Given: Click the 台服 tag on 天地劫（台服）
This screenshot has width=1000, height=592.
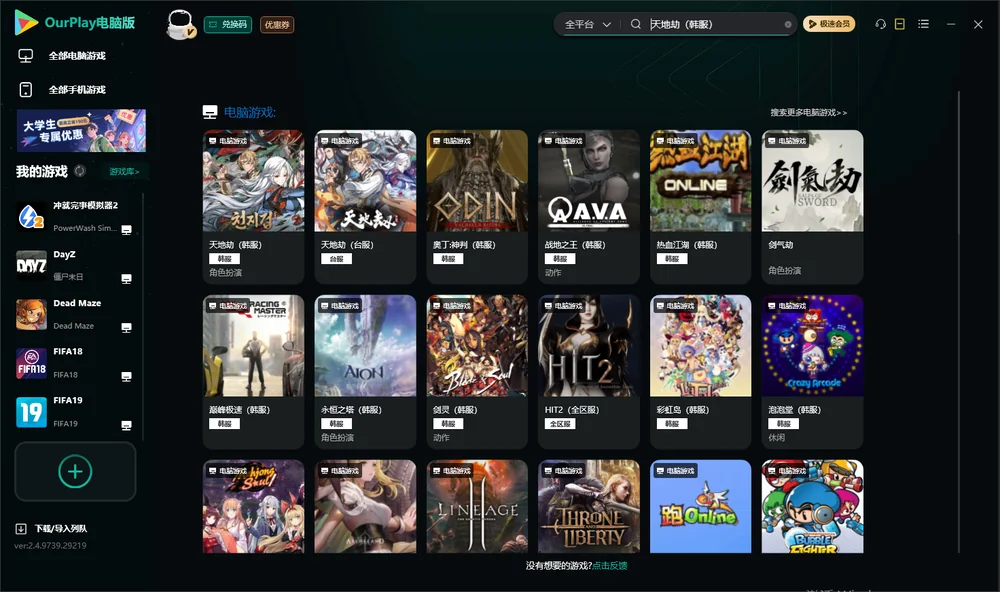Looking at the screenshot, I should [336, 259].
